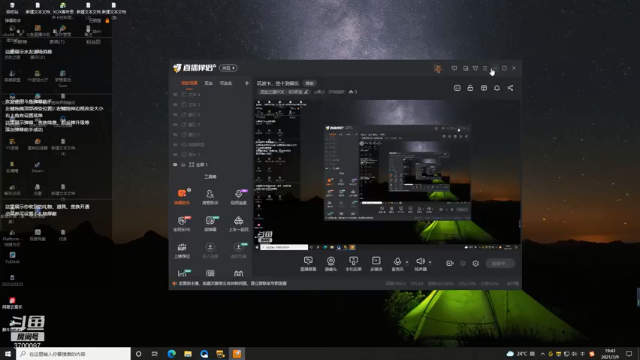
Task: Add a phone screen-cast source
Action: click(353, 263)
